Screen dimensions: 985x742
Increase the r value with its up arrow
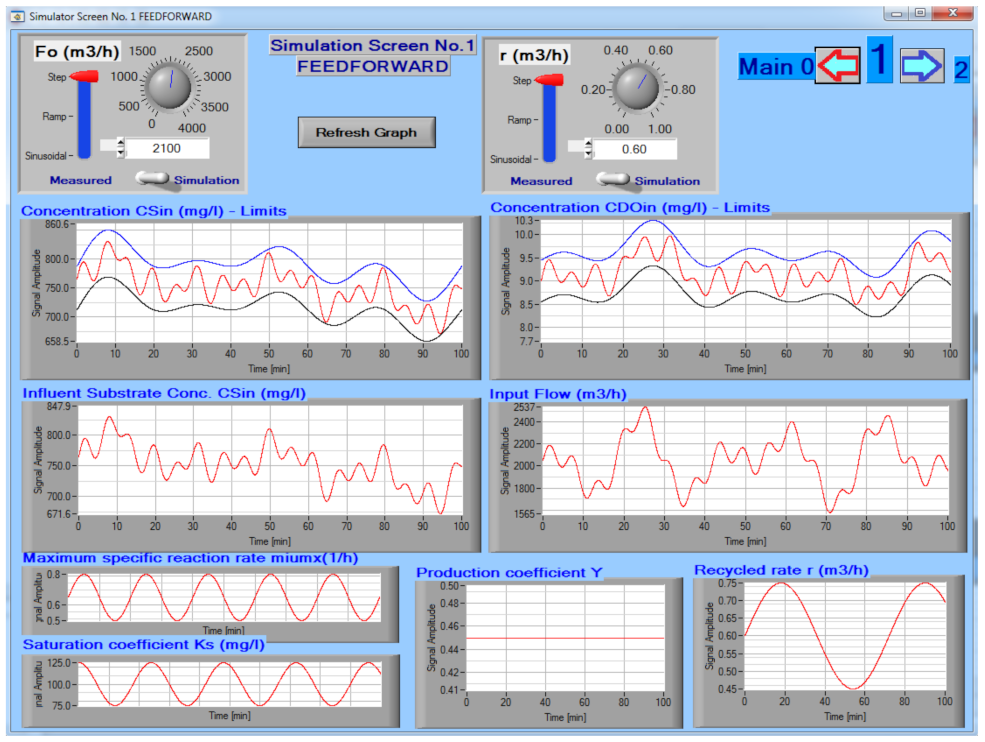tap(588, 145)
